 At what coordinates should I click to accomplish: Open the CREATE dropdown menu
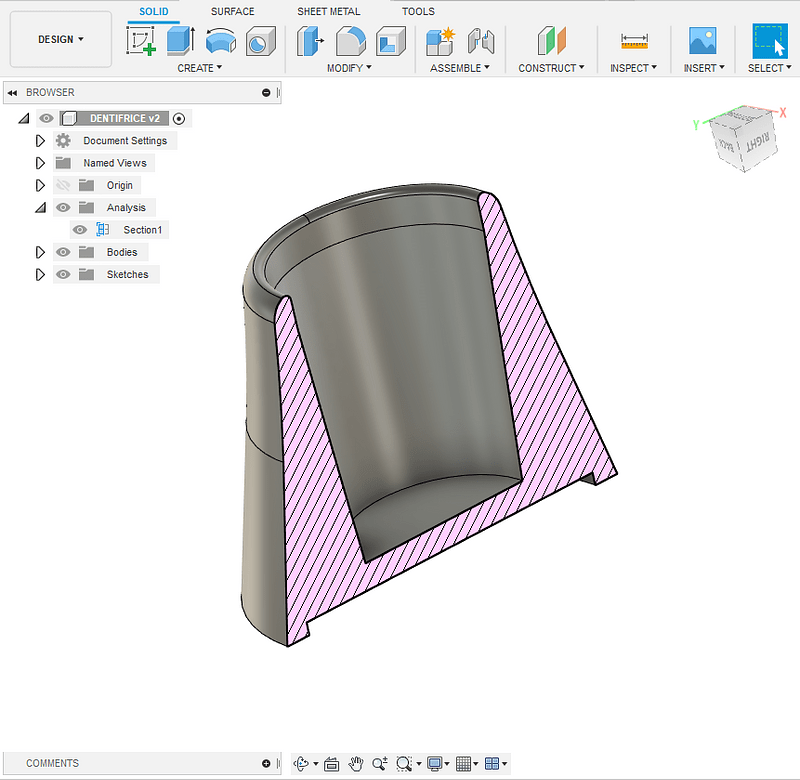(199, 68)
